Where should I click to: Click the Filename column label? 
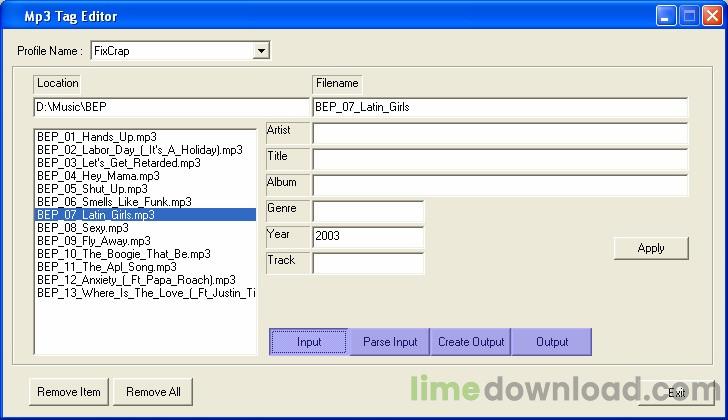pos(337,84)
